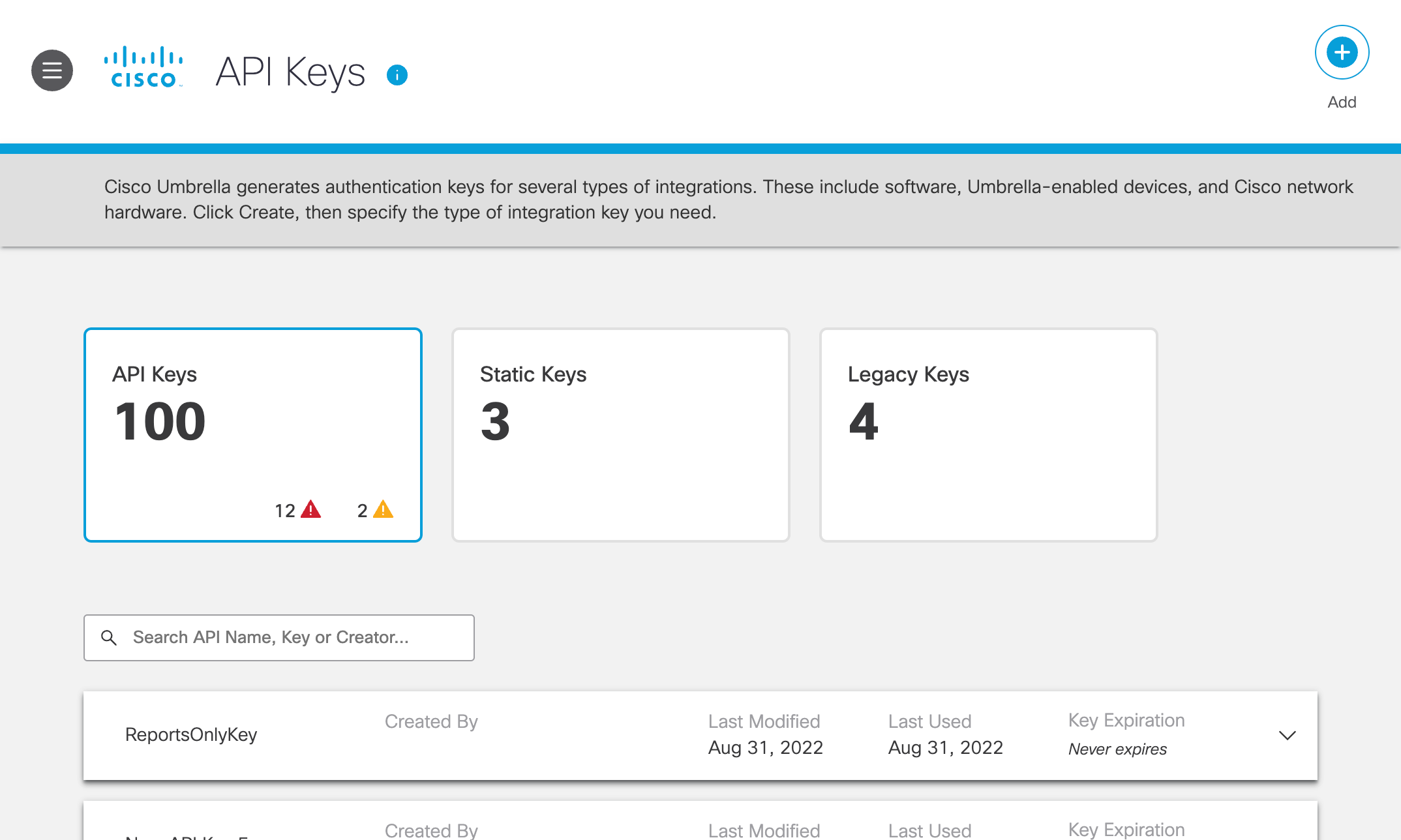
Task: Click the blue info icon beside API Keys
Action: (397, 75)
